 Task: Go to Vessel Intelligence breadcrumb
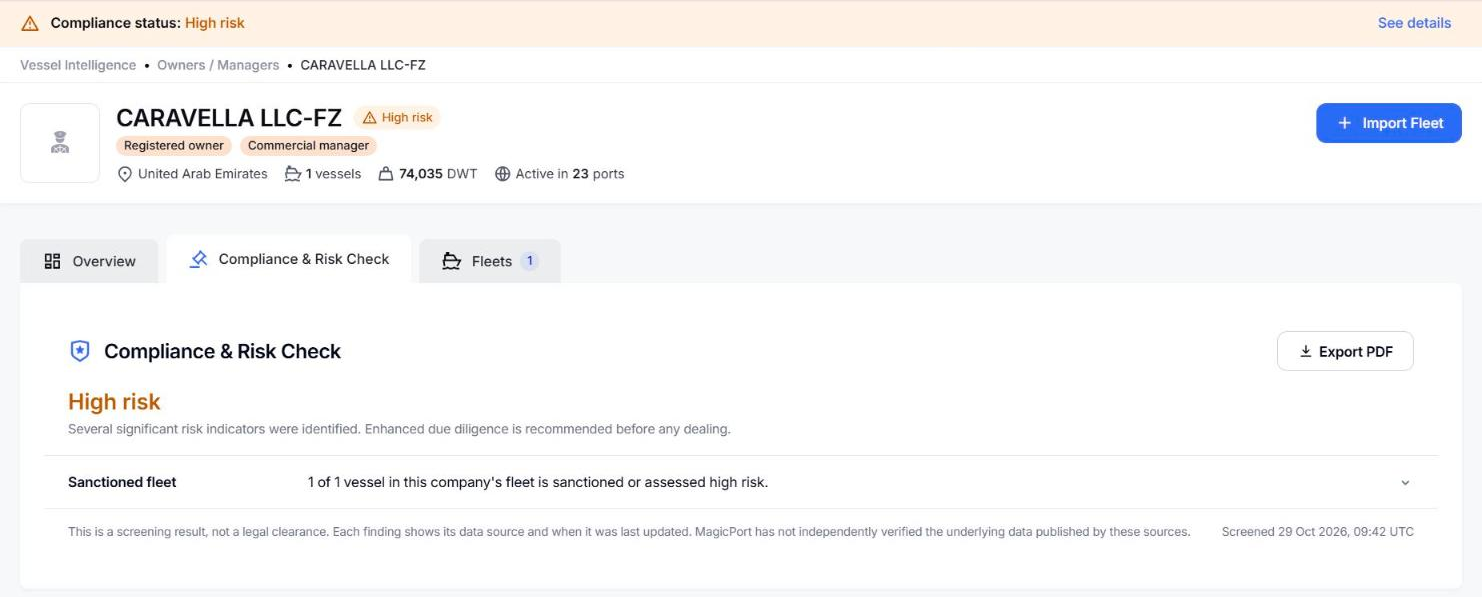tap(78, 65)
